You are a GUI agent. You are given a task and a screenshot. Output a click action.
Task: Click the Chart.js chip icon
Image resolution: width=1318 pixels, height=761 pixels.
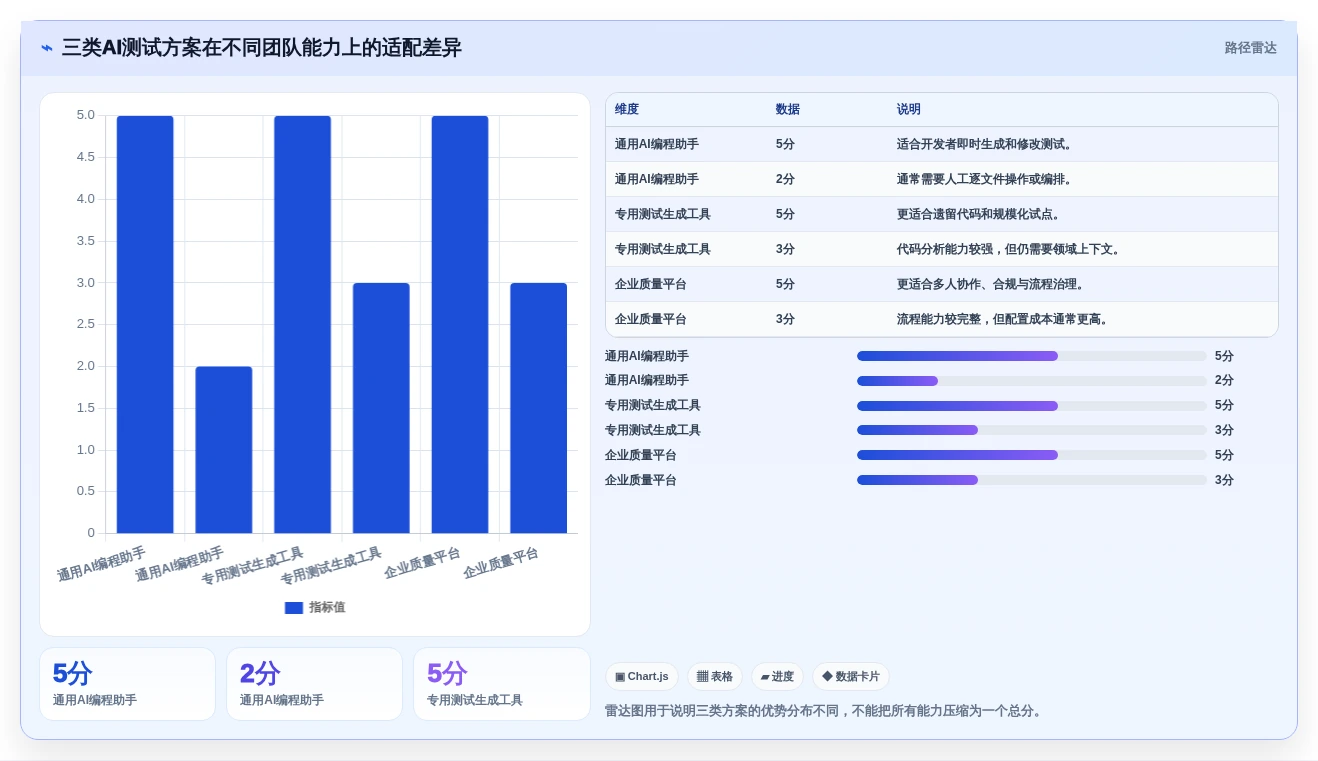(x=620, y=677)
